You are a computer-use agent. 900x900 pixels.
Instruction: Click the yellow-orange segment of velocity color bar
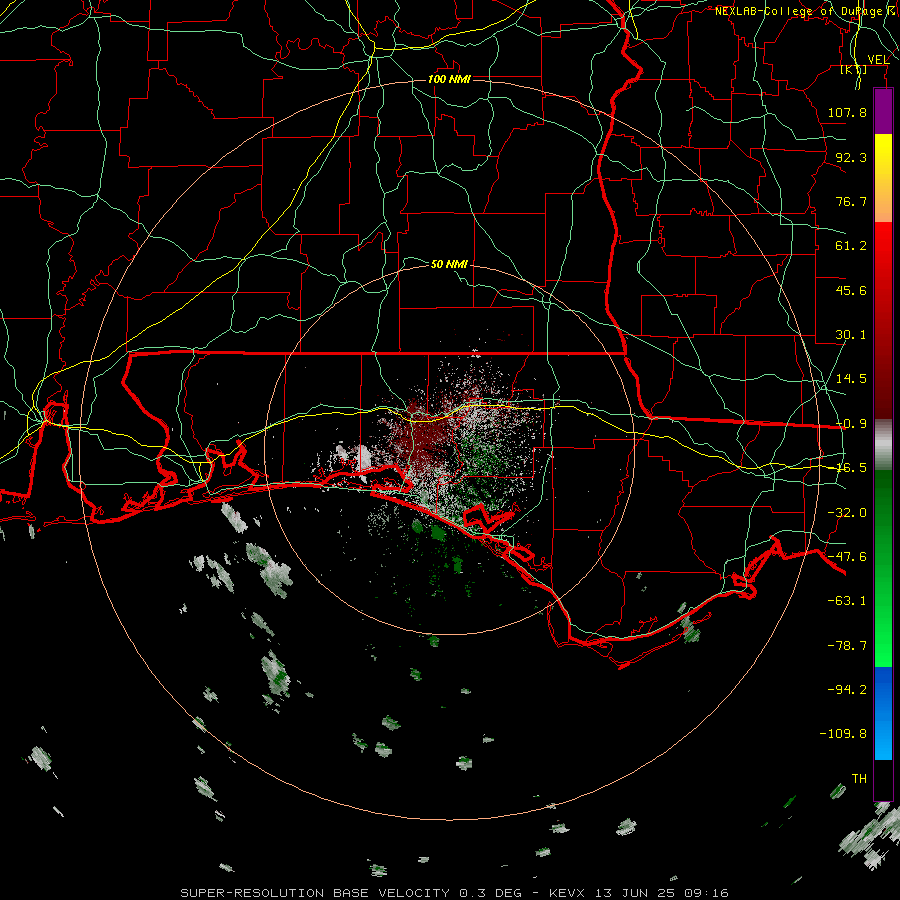pos(883,178)
